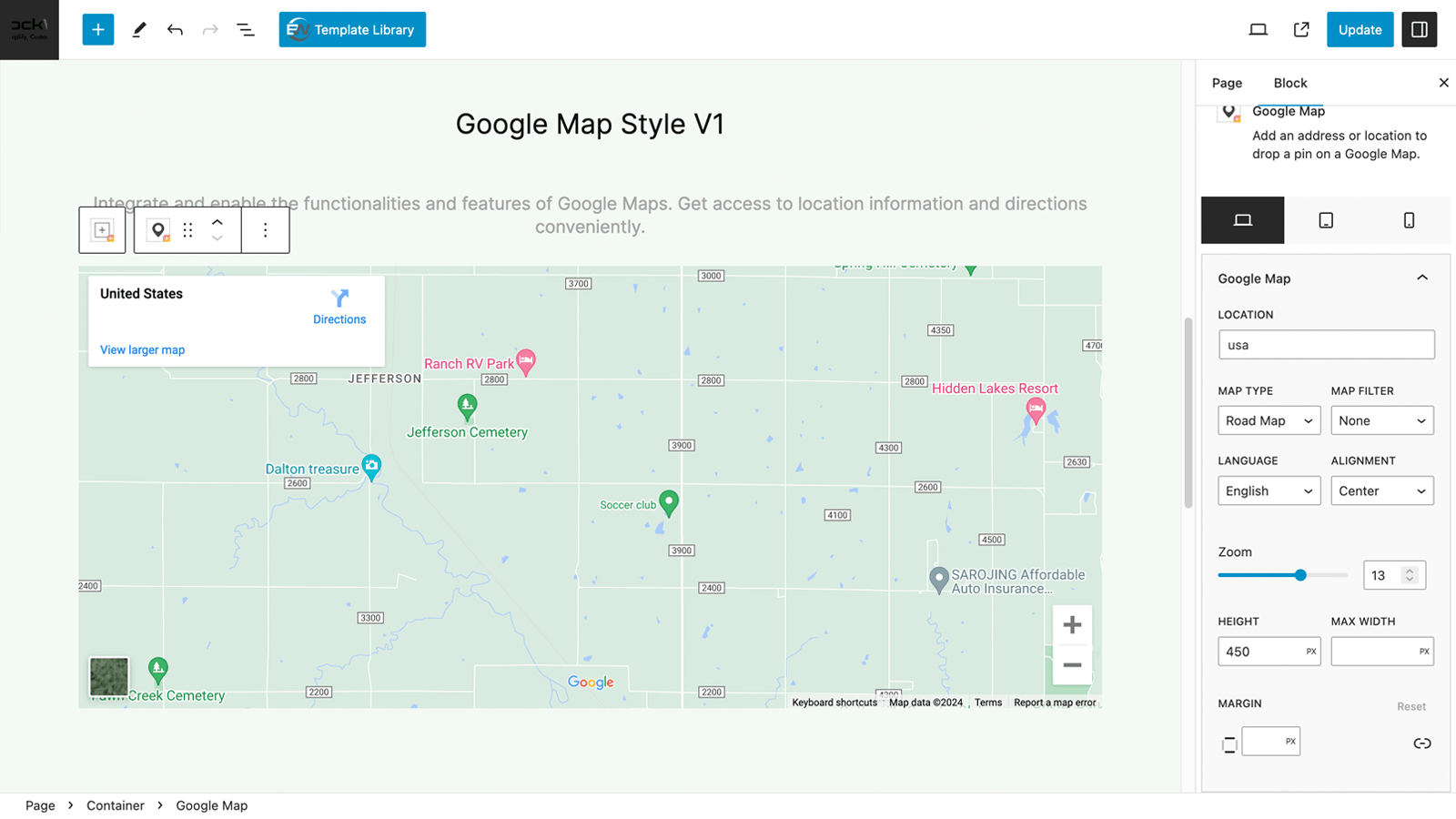Edit the Height field value 450

pos(1269,652)
